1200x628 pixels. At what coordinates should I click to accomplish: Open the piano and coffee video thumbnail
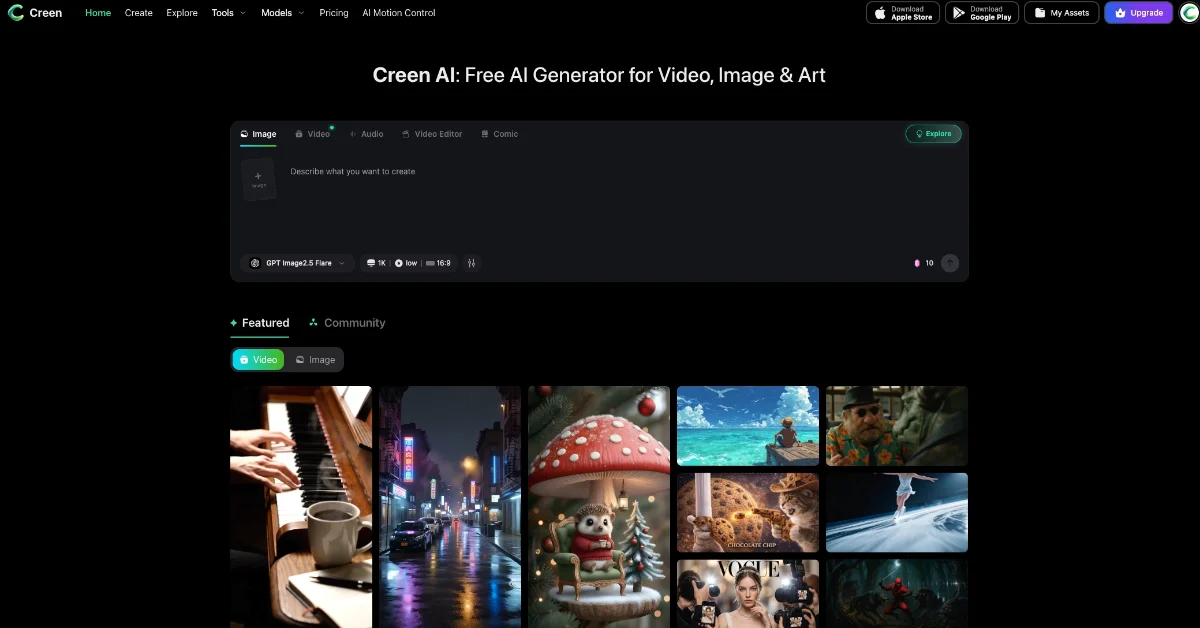[301, 507]
